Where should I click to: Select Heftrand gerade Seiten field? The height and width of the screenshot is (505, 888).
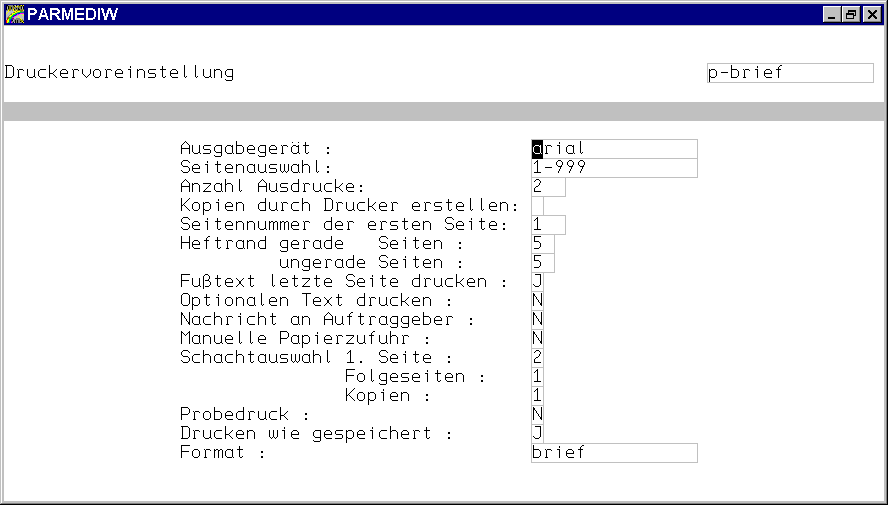542,244
